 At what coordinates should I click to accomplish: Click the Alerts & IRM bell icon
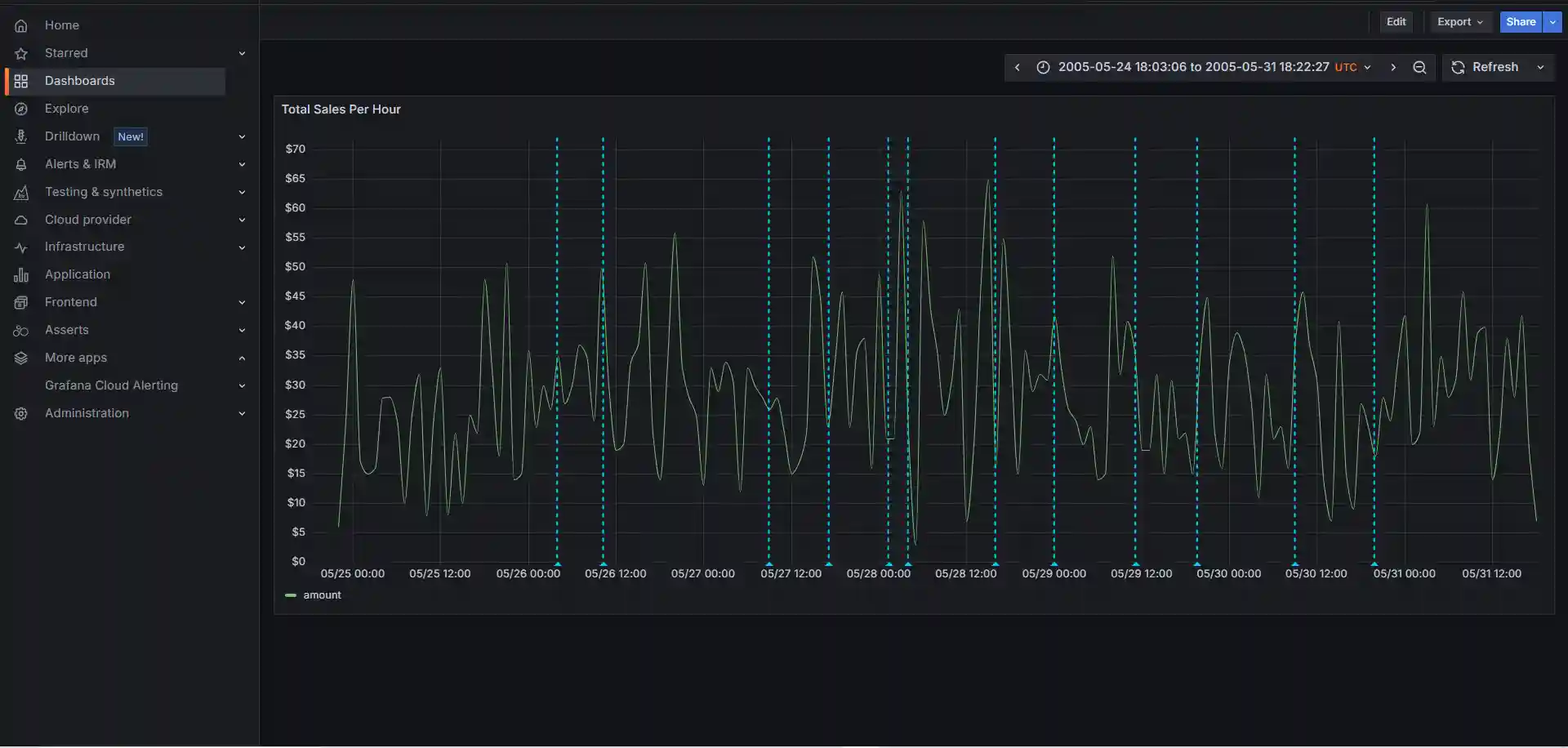point(21,164)
